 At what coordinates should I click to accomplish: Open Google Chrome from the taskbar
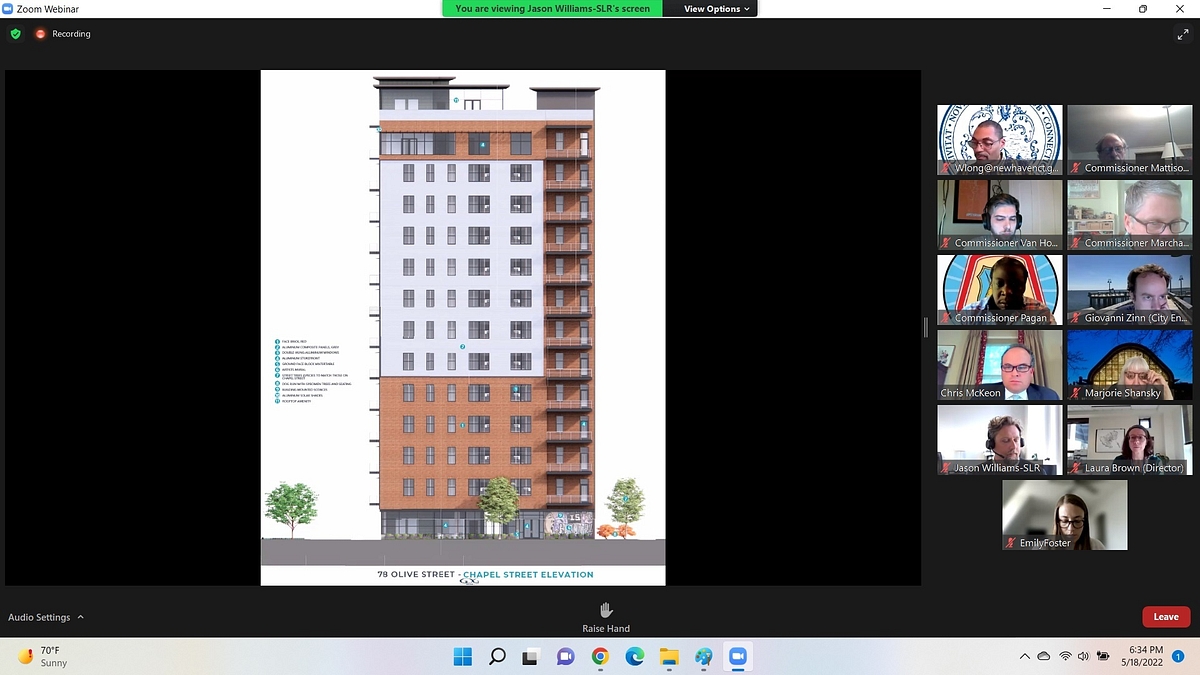600,656
